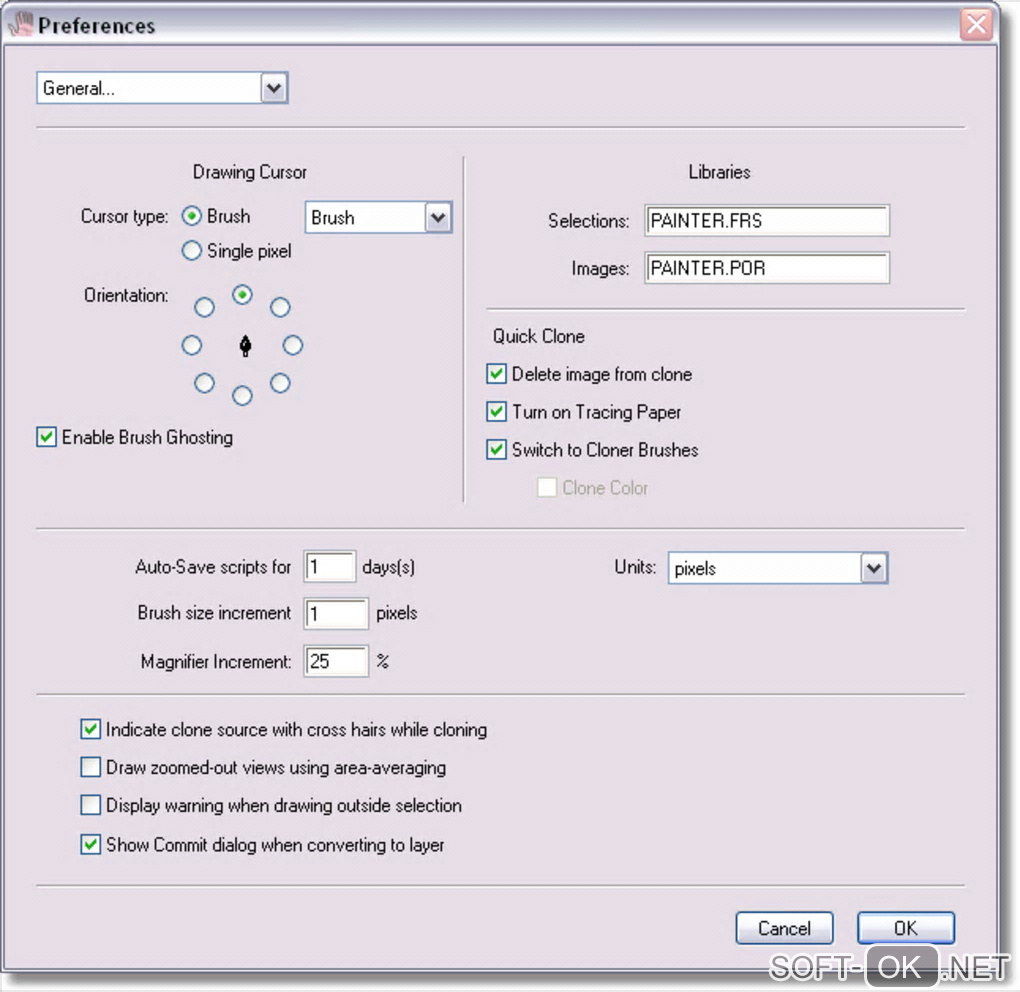
Task: Click the brush cursor icon in orientation circle
Action: pos(245,345)
